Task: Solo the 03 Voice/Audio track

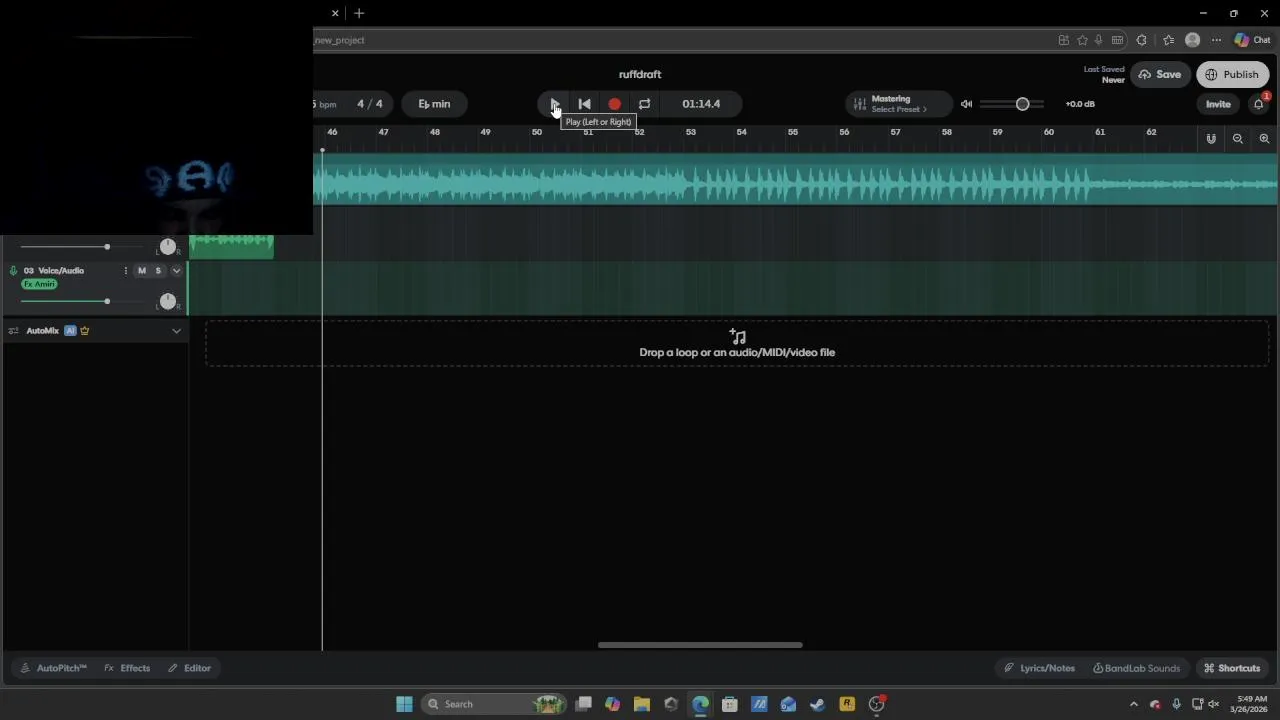Action: (158, 271)
